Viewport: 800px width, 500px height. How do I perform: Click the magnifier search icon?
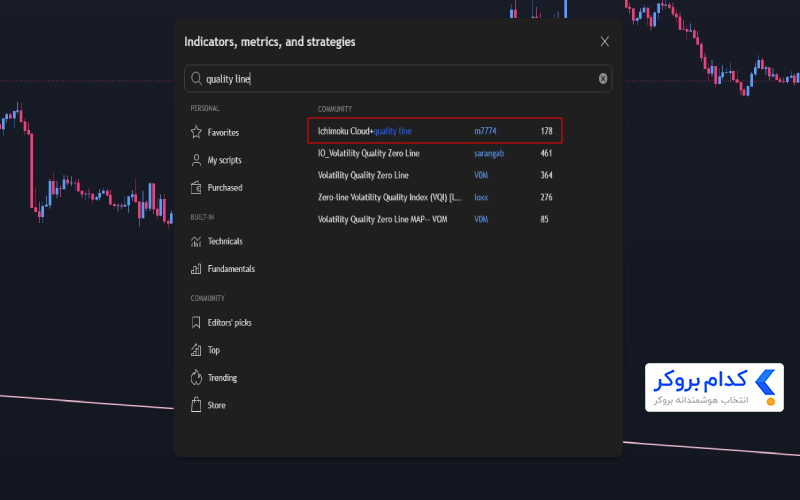click(196, 78)
